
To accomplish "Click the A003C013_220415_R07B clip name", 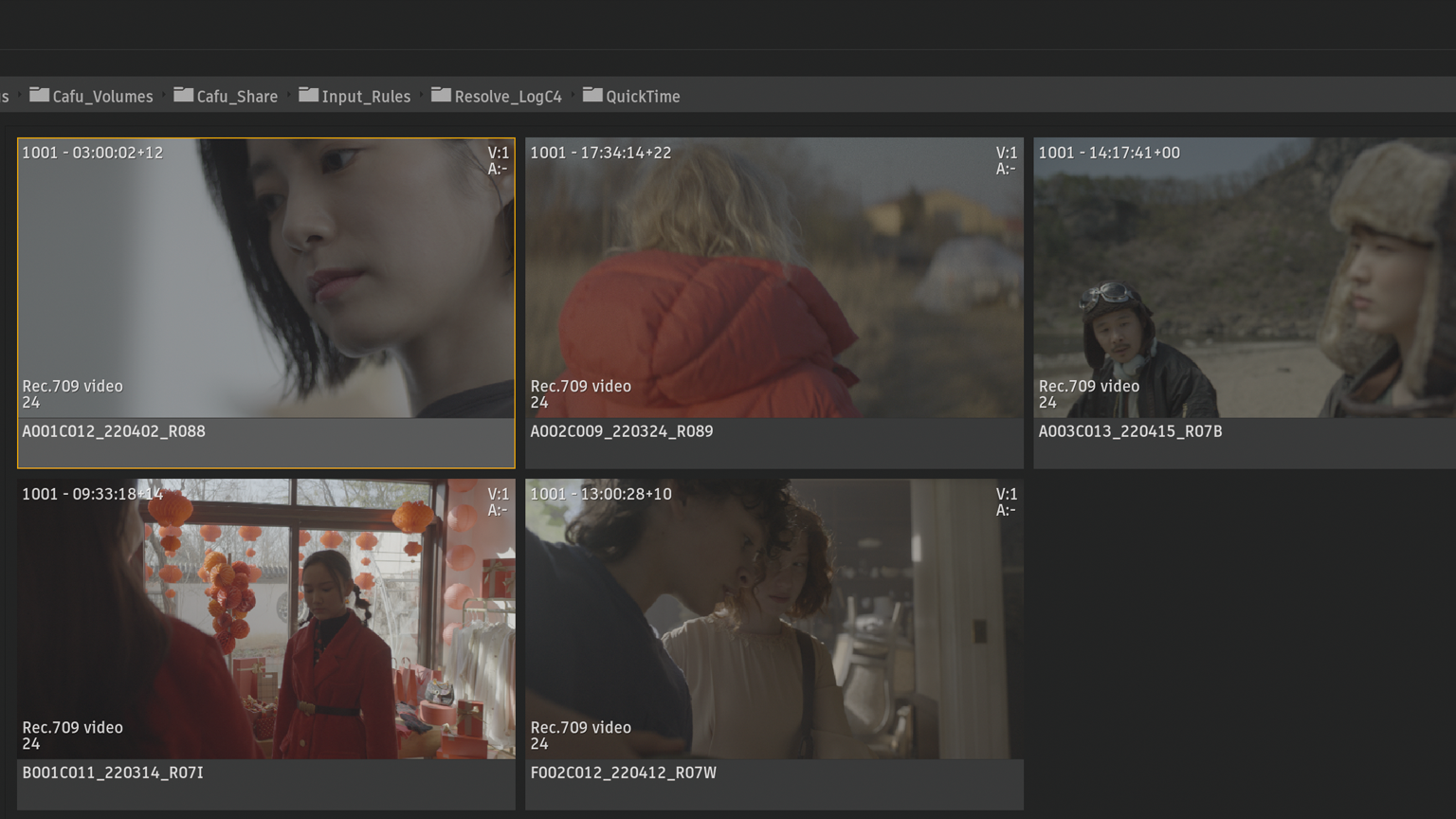I will pyautogui.click(x=1130, y=431).
